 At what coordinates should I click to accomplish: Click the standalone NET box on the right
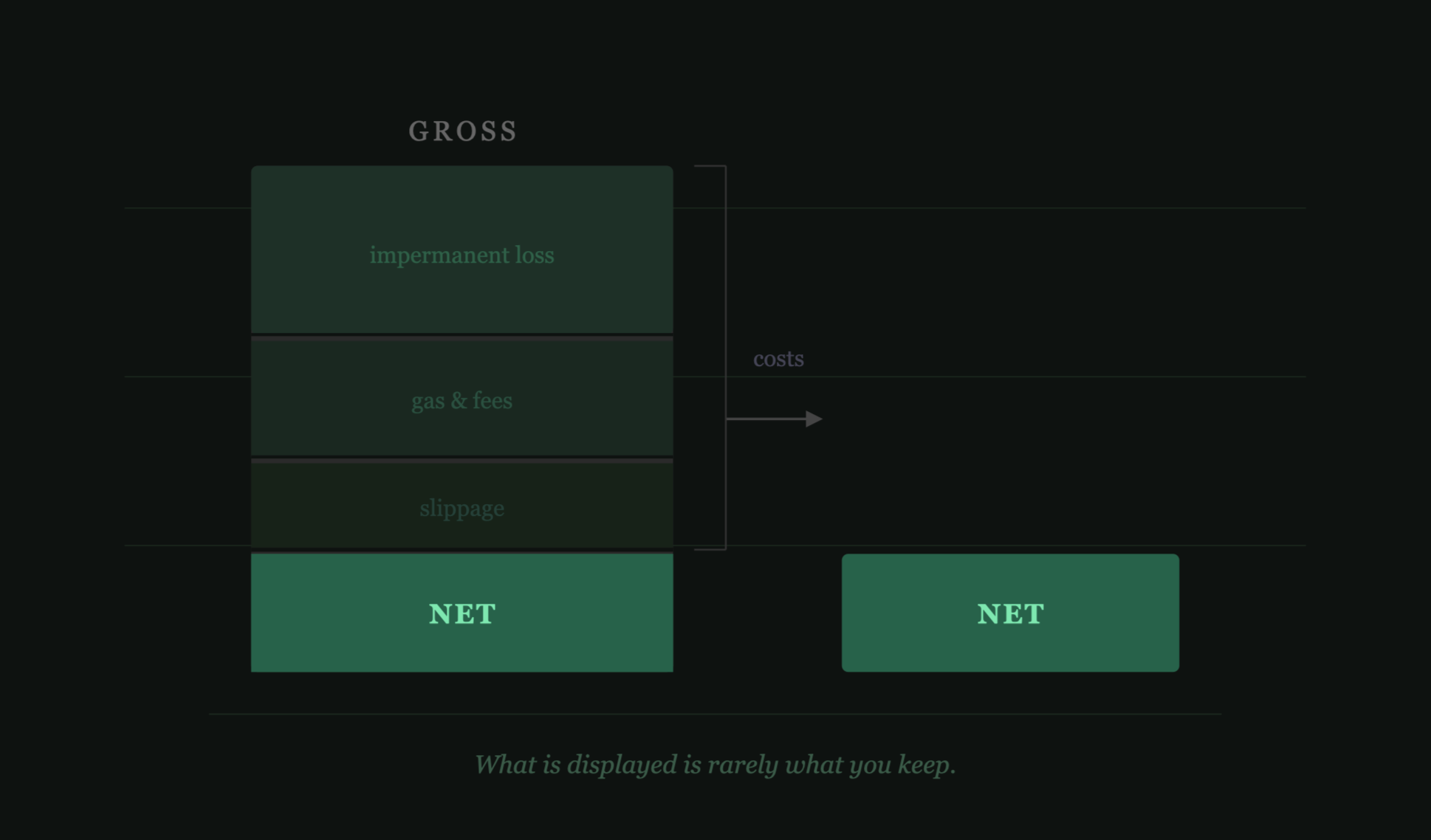[1010, 613]
